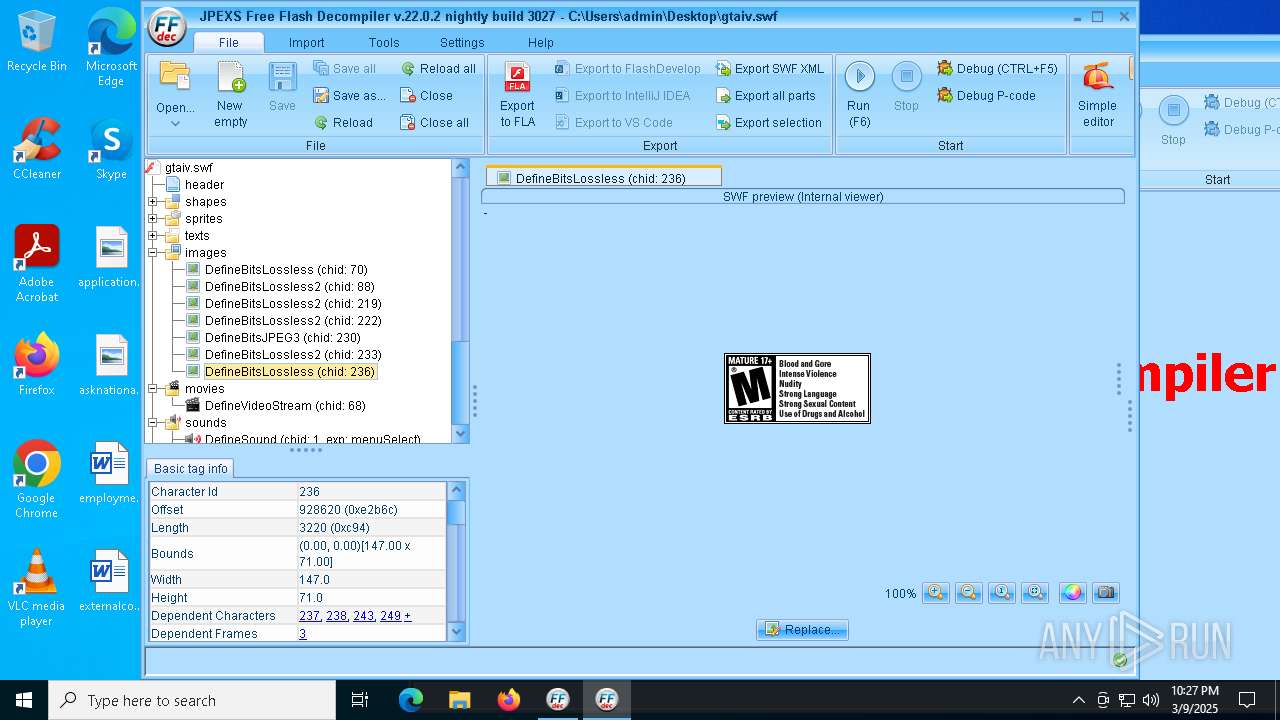1280x720 pixels.
Task: Select DefineBitsLossless2 (chid: 222)
Action: [293, 321]
